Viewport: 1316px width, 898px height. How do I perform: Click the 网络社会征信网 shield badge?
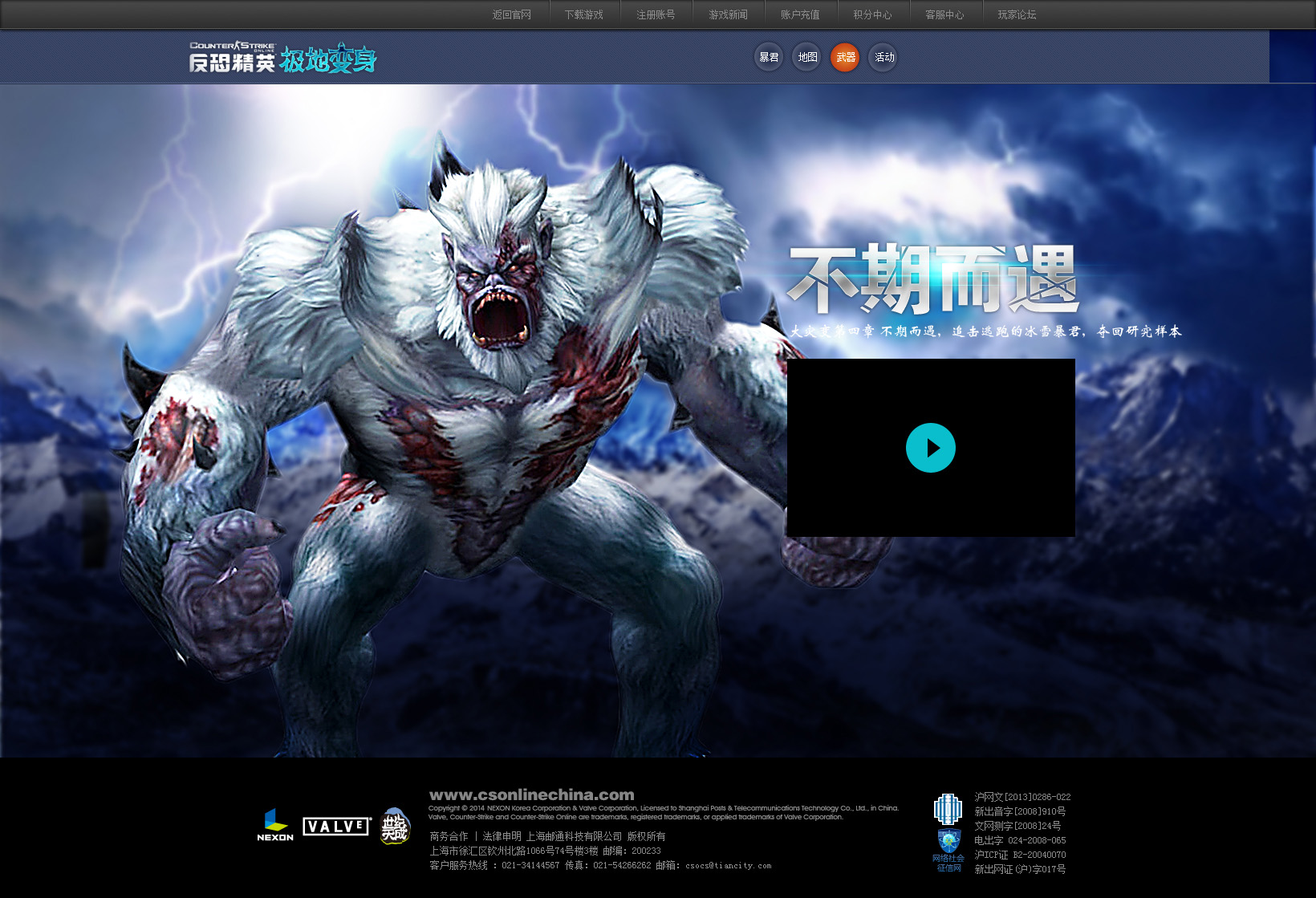(x=948, y=851)
